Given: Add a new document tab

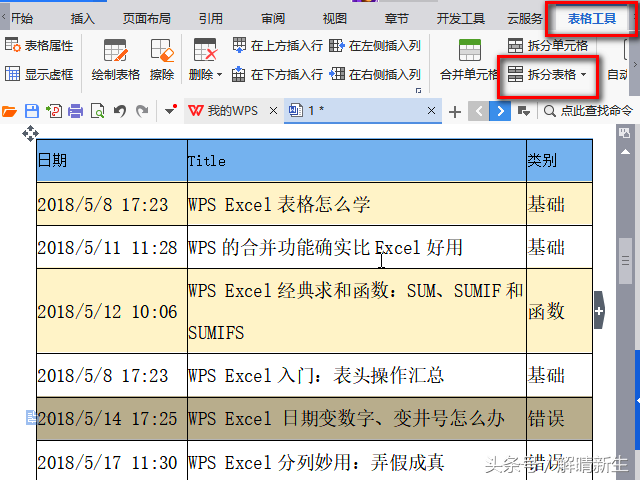Looking at the screenshot, I should pos(455,111).
